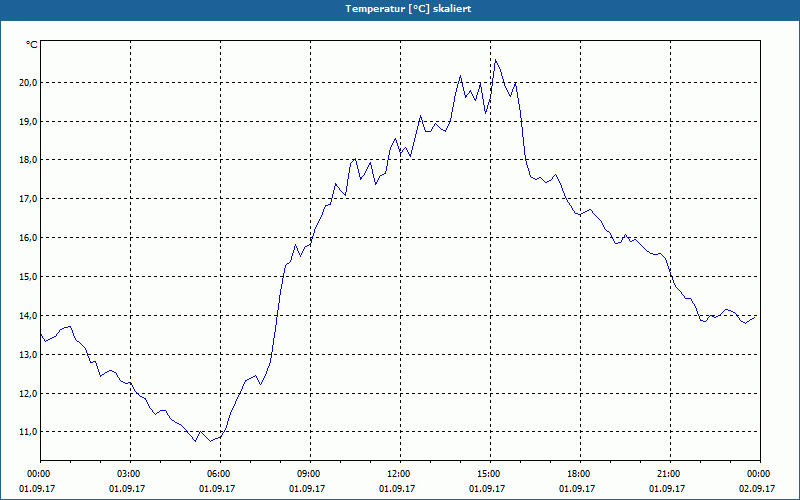Image resolution: width=800 pixels, height=500 pixels.
Task: Click the 19,0 y-axis label
Action: coord(29,121)
